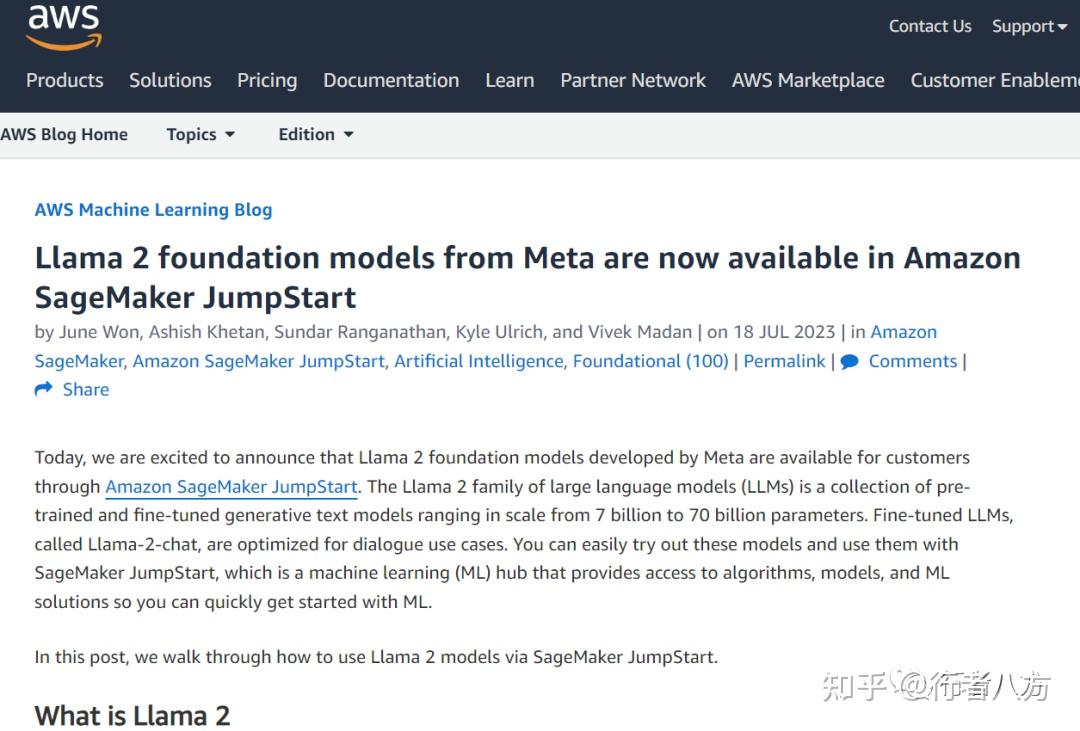1080x731 pixels.
Task: Click the Contact Us link
Action: coord(930,26)
